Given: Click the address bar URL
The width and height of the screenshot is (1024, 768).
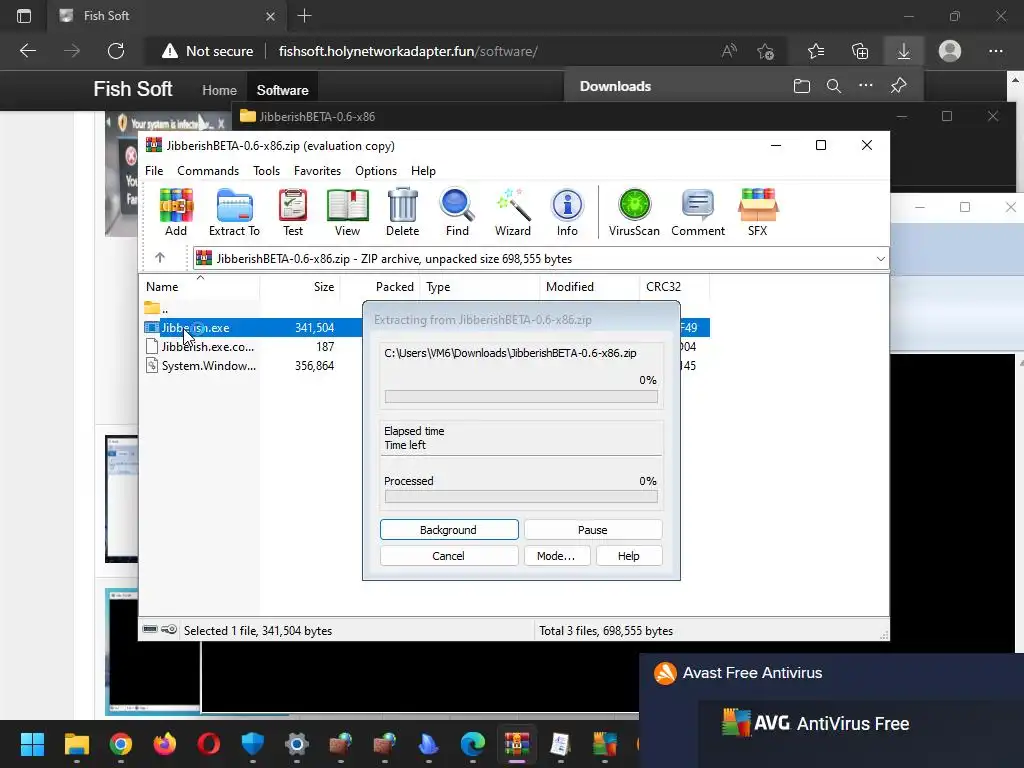Looking at the screenshot, I should click(x=408, y=51).
